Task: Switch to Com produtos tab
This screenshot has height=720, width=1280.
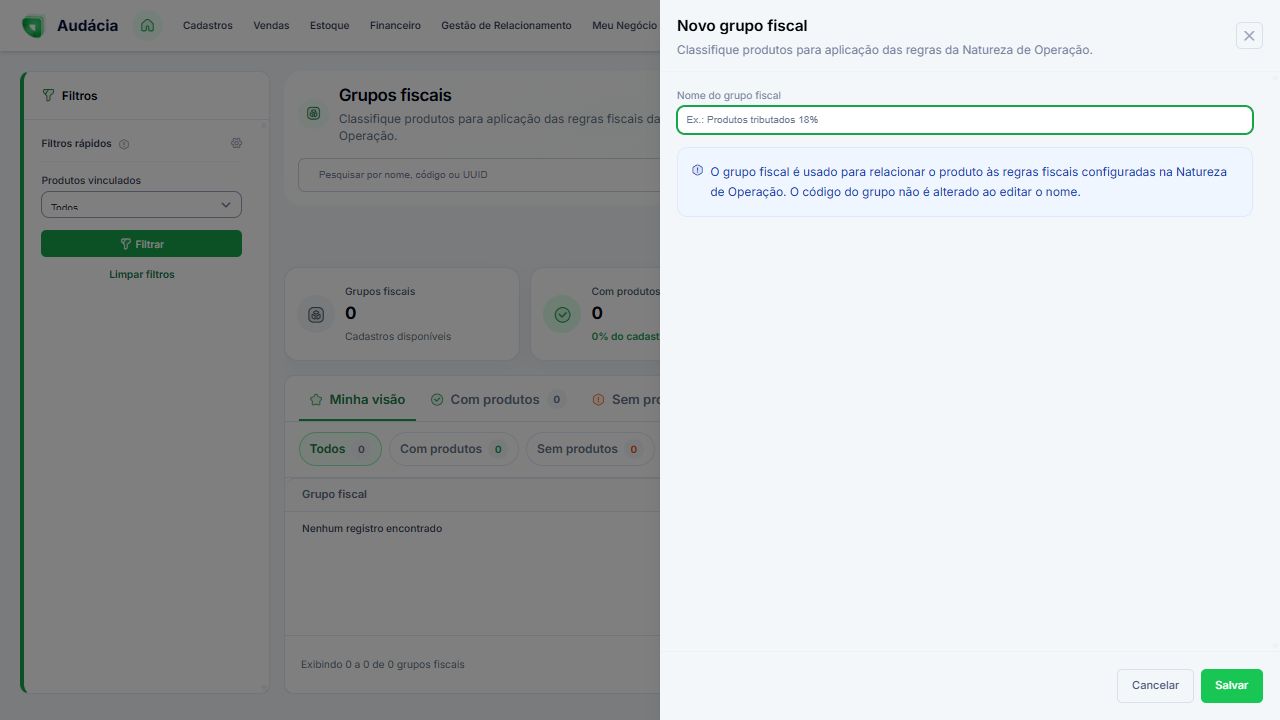Action: point(497,399)
